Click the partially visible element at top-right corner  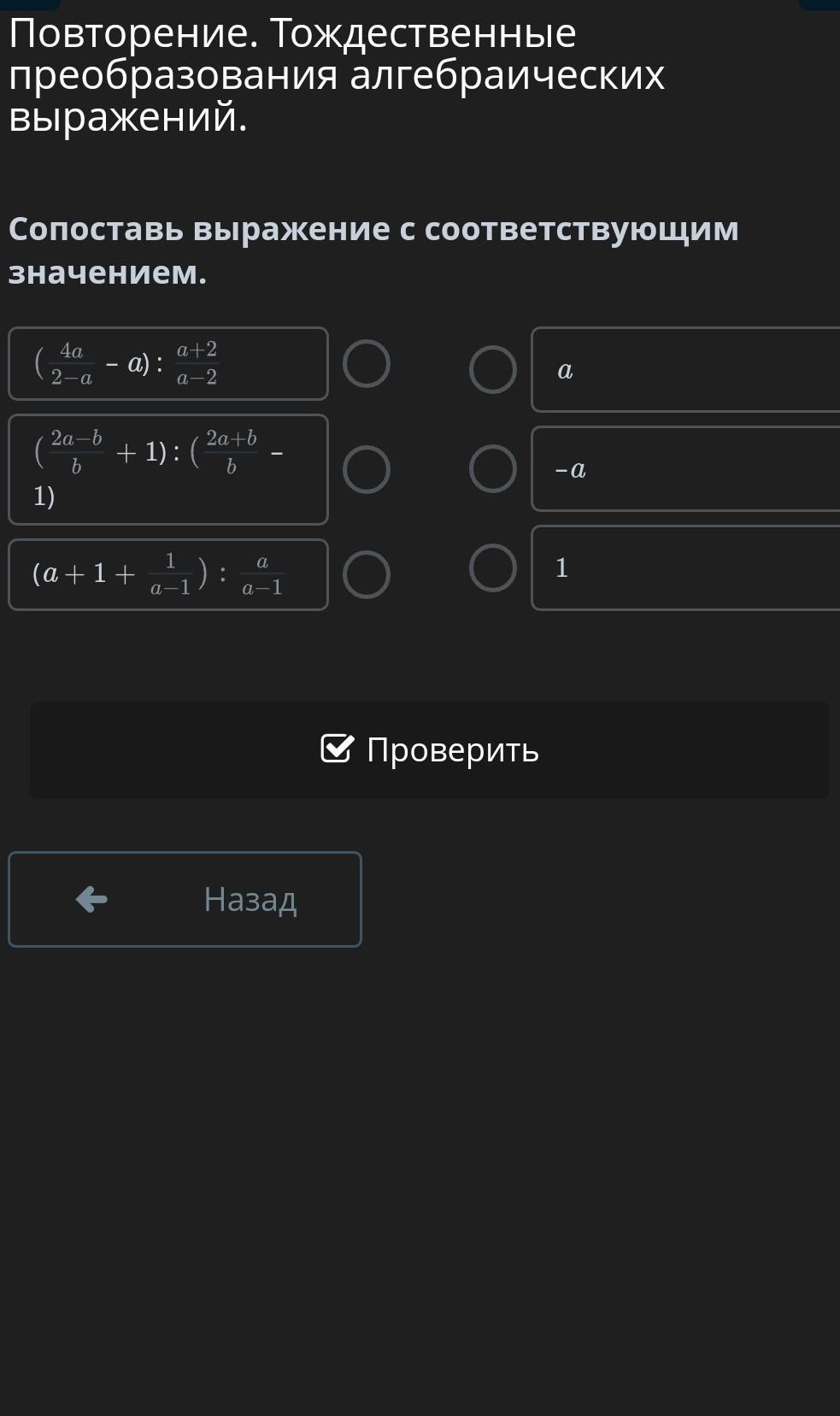[x=819, y=4]
